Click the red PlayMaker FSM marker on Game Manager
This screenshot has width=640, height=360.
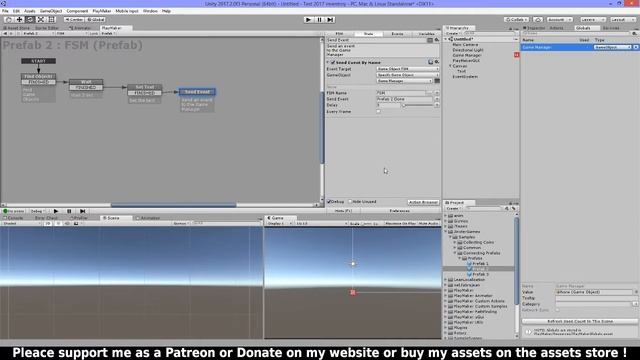tap(516, 55)
